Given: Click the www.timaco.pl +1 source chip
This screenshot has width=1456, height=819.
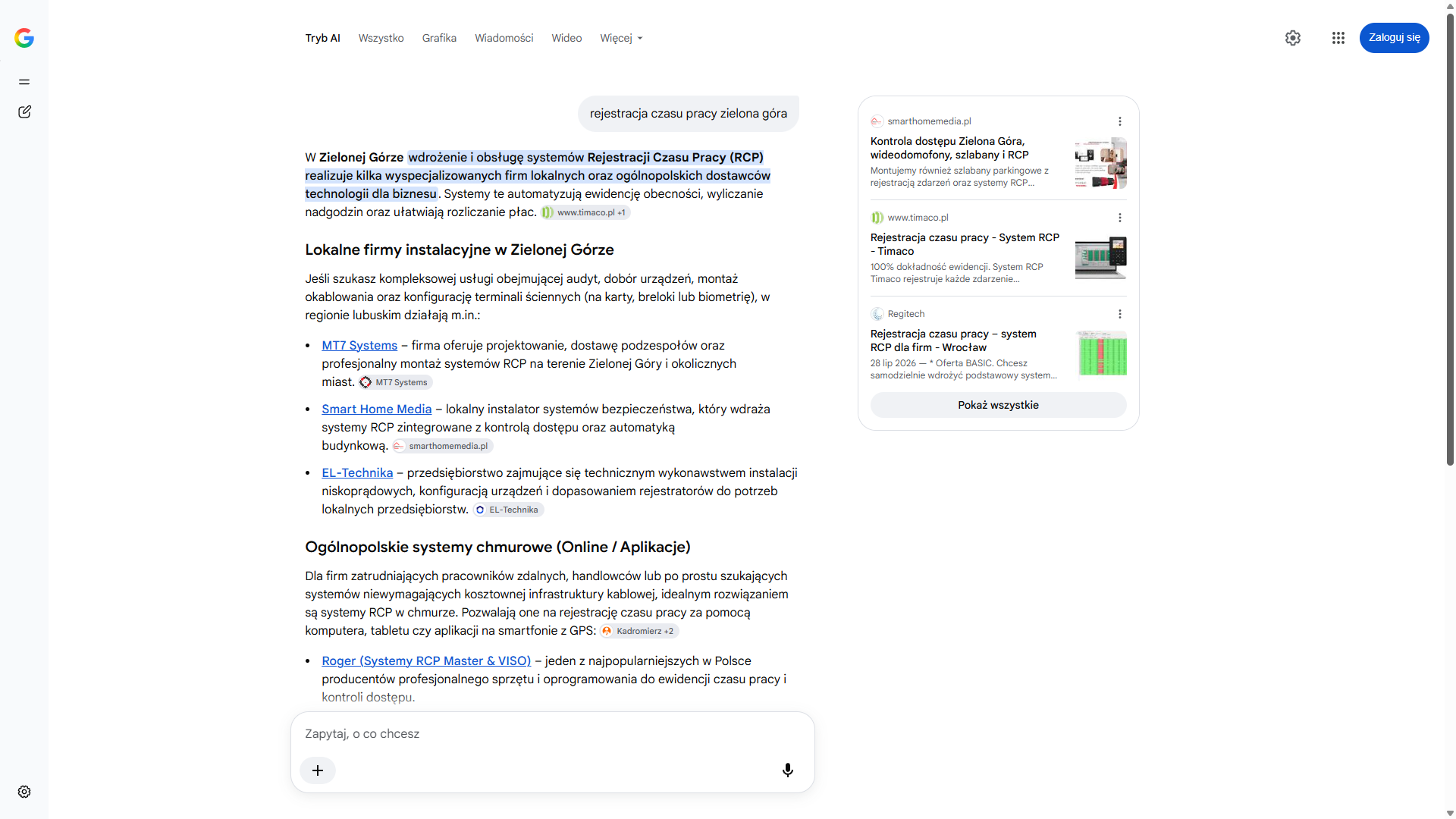Looking at the screenshot, I should click(x=585, y=212).
